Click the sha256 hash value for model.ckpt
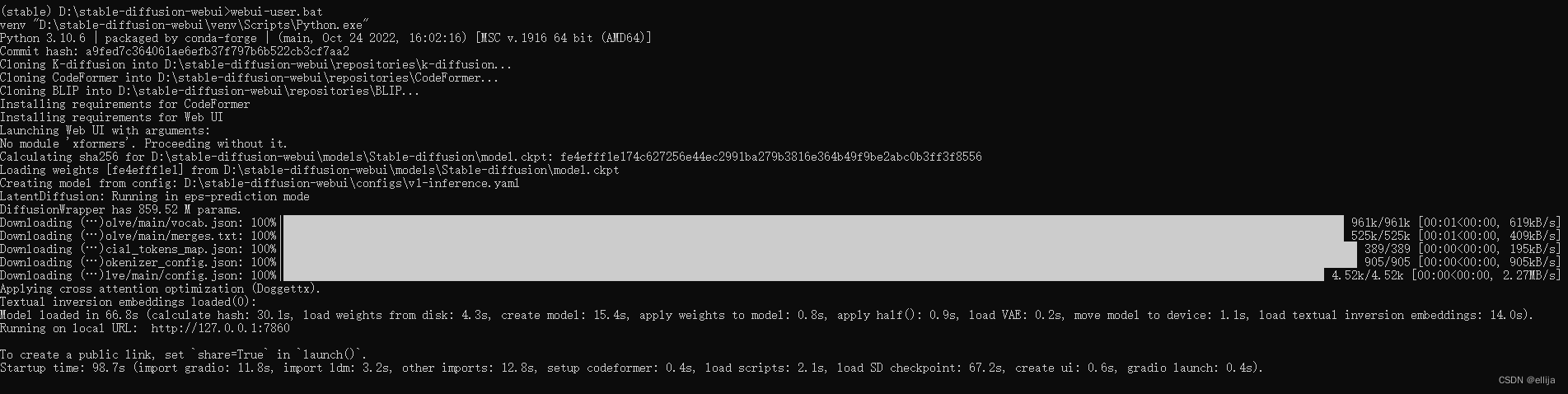This screenshot has width=1568, height=394. [x=770, y=157]
